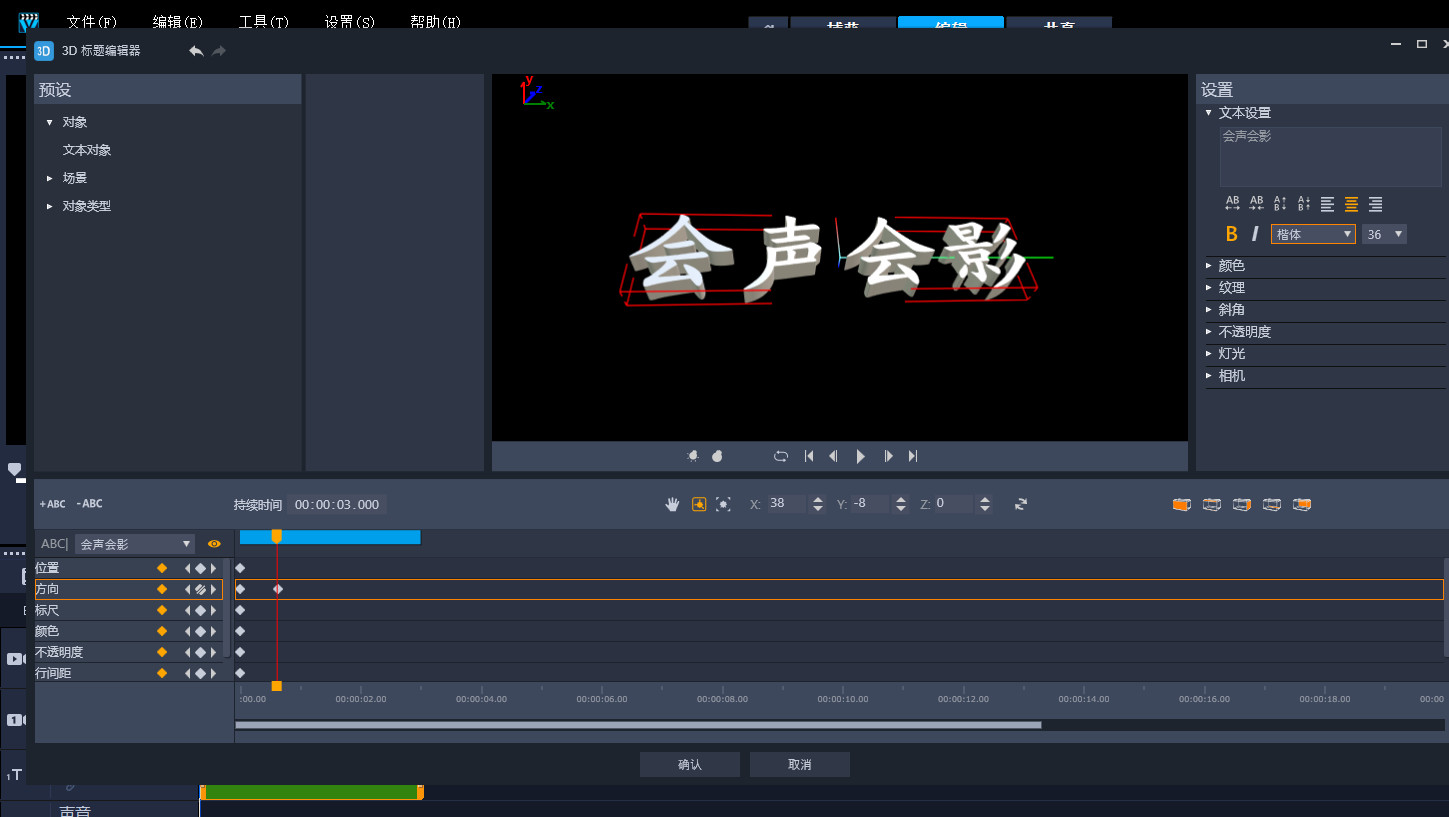
Task: Click the Z value stepper arrows
Action: [x=985, y=504]
